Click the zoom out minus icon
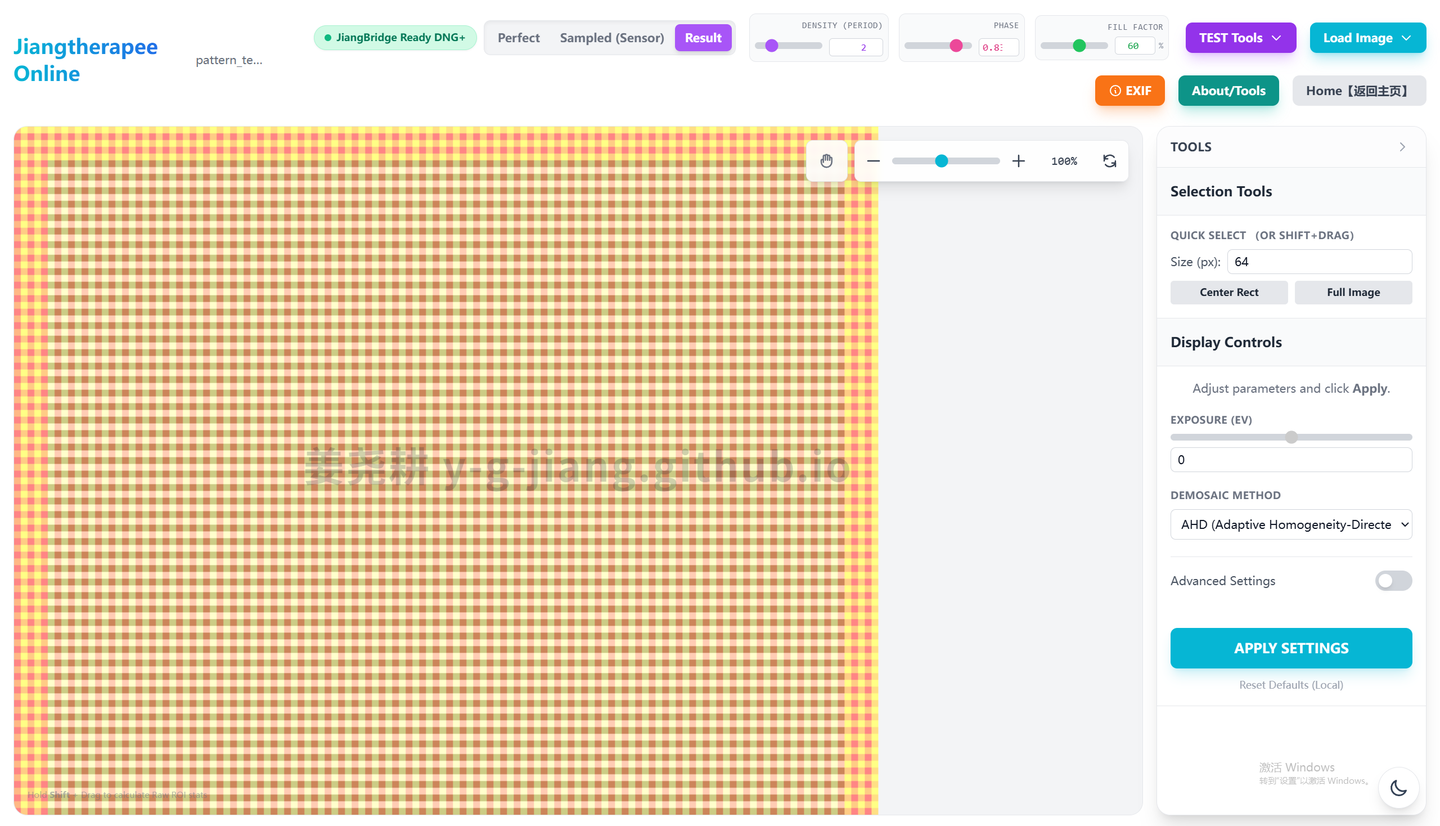The height and width of the screenshot is (826, 1440). (873, 161)
